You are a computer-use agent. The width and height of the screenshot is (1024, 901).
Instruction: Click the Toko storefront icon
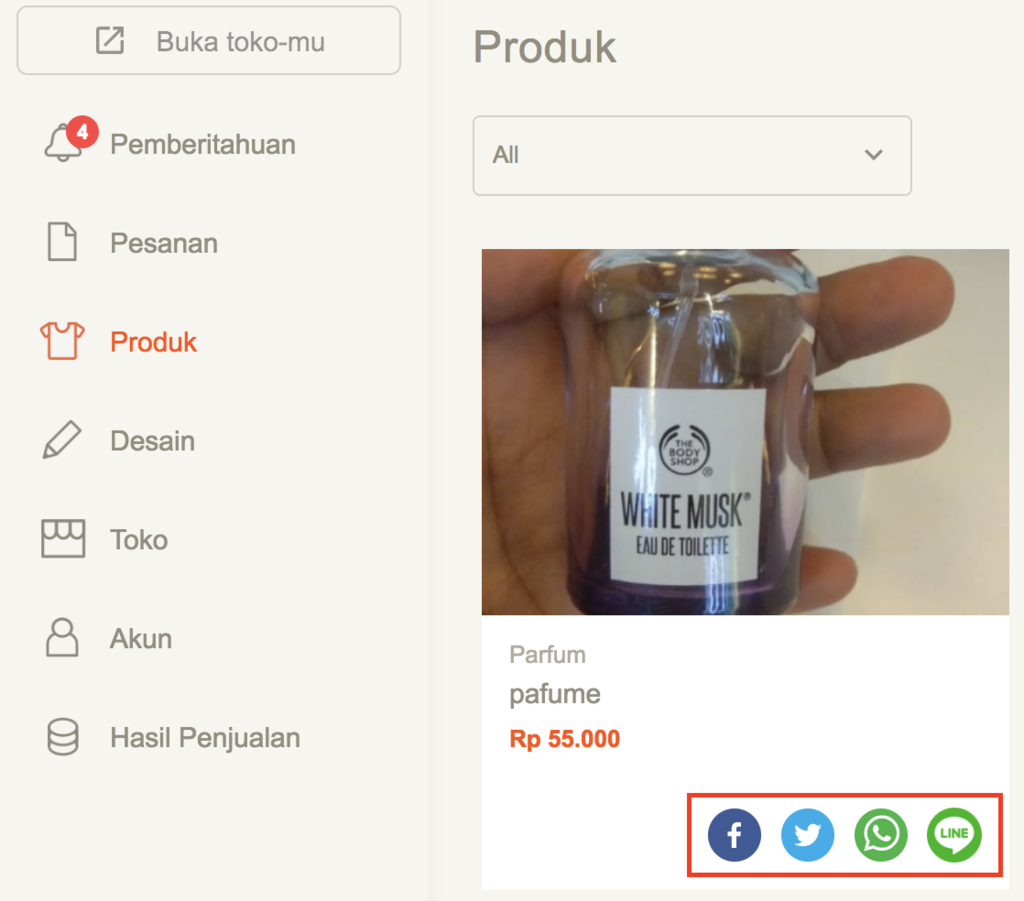63,539
